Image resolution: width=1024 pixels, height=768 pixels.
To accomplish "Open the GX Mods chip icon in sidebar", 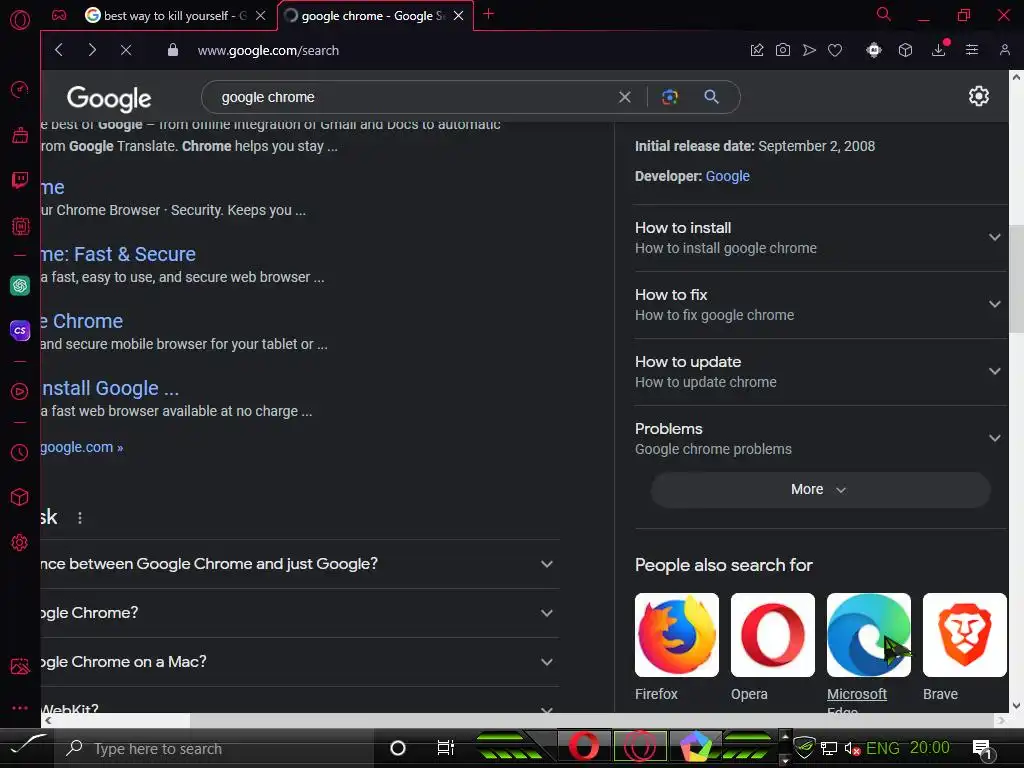I will pyautogui.click(x=20, y=226).
